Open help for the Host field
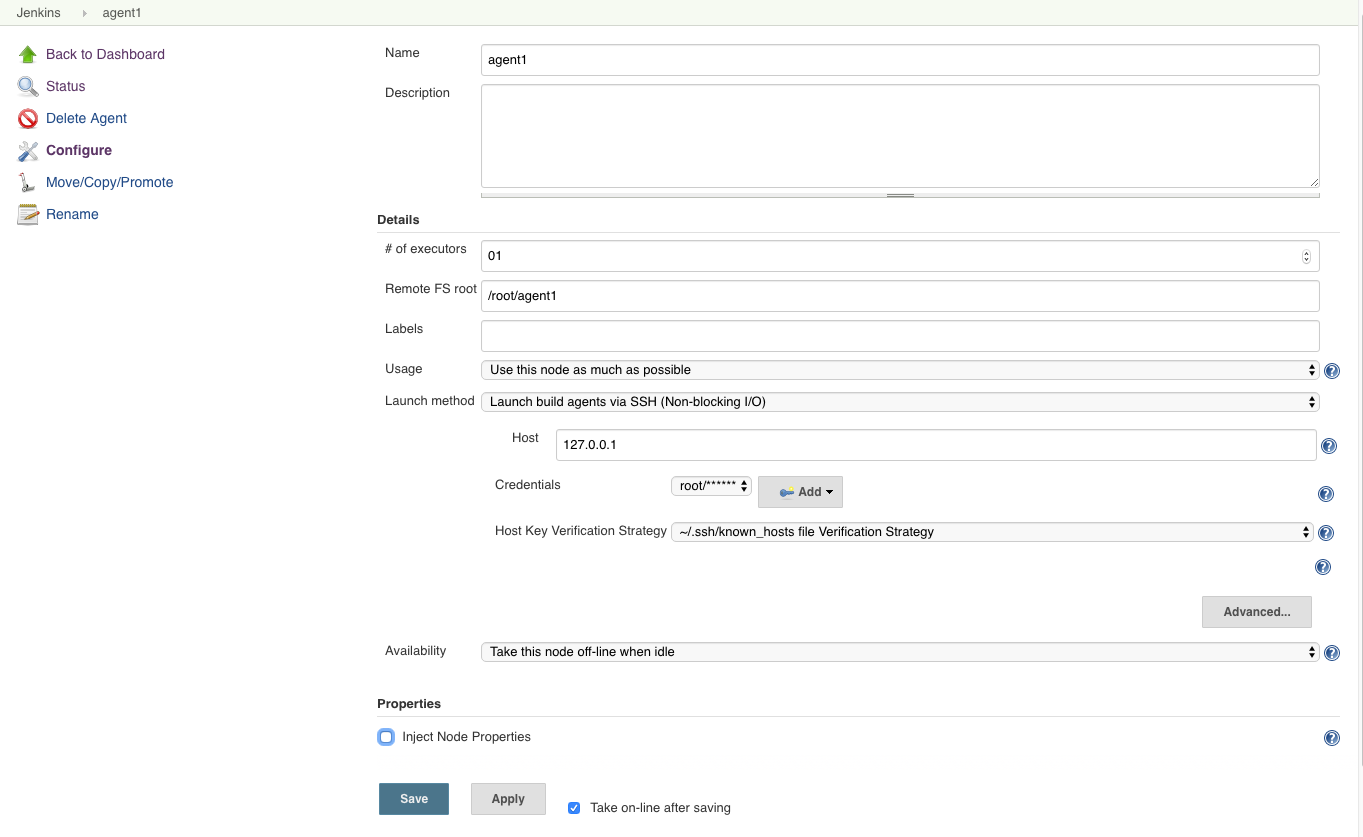Viewport: 1363px width, 837px height. pyautogui.click(x=1329, y=447)
